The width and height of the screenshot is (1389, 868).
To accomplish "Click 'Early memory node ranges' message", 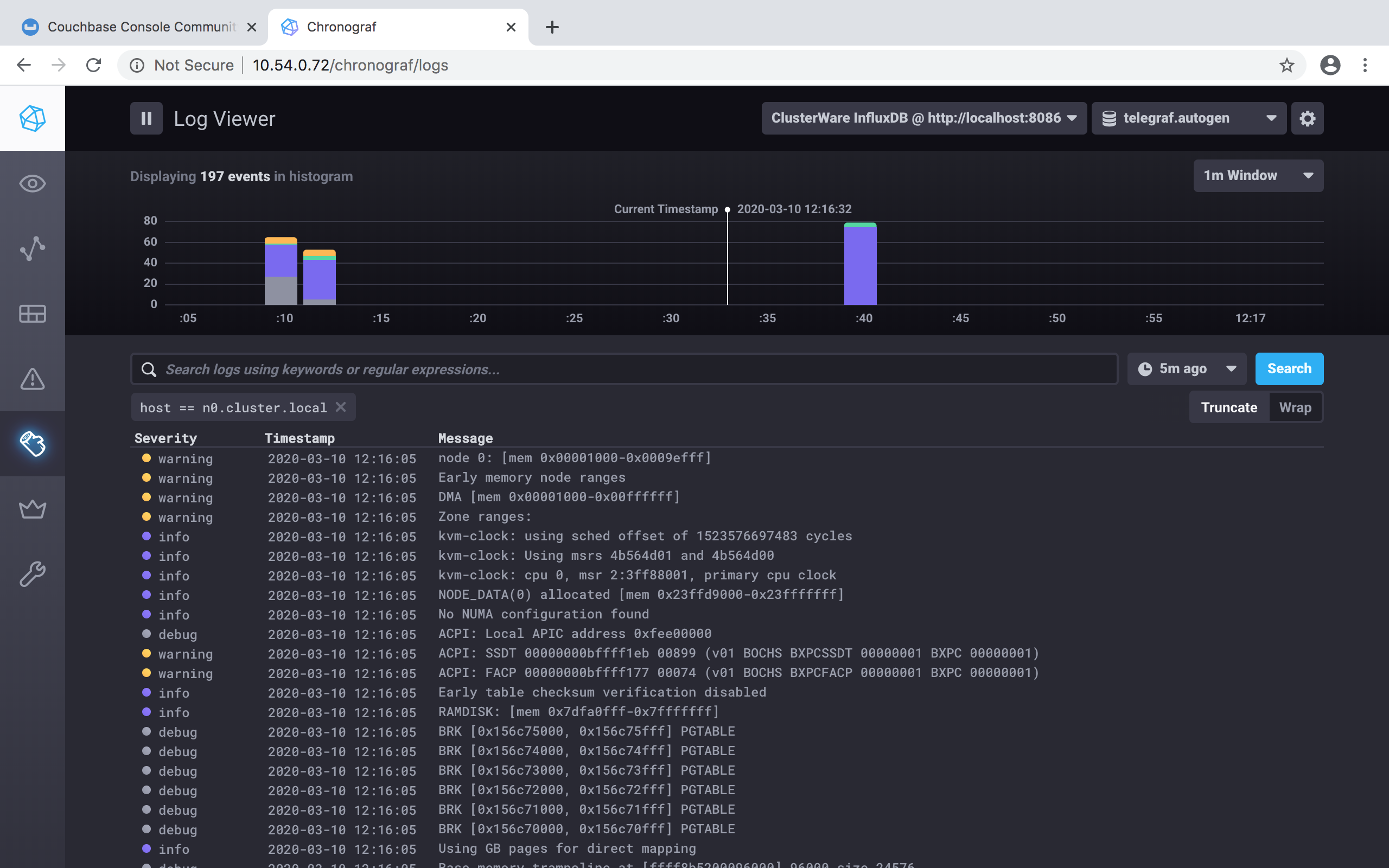I will pos(532,477).
